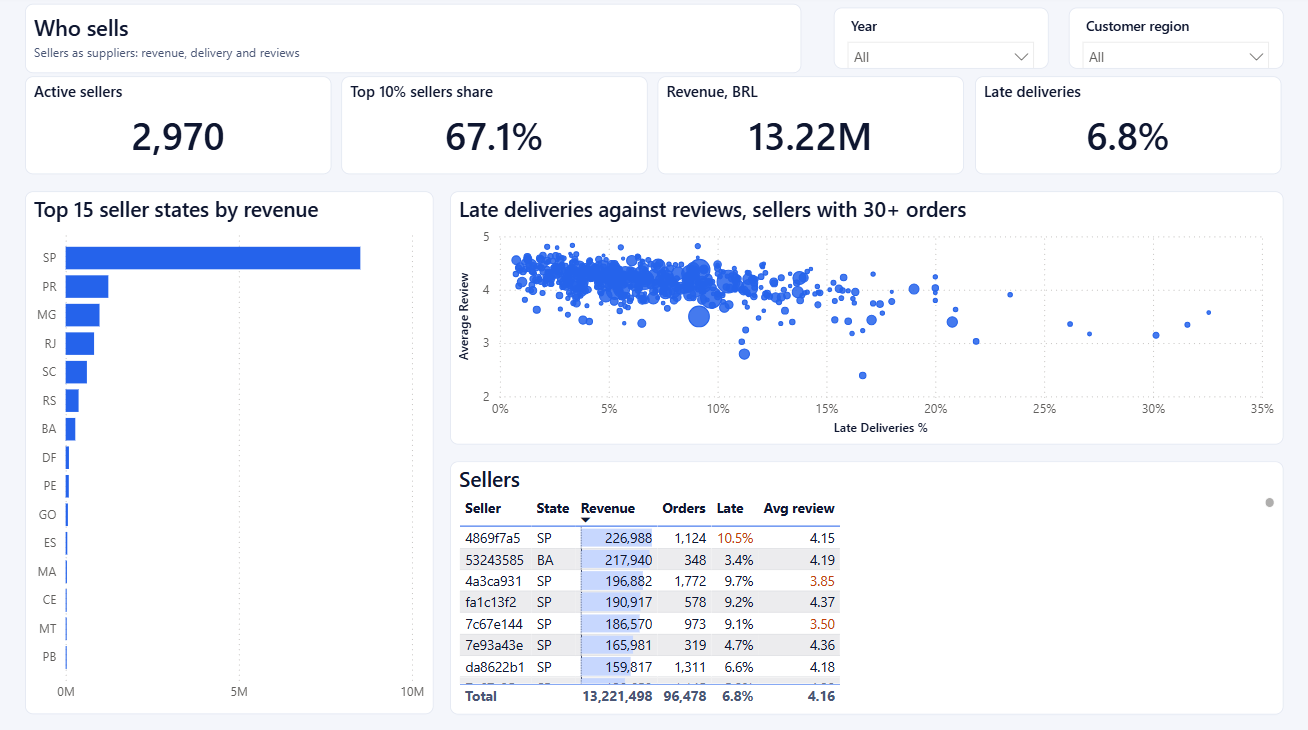Open the Customer region slicer dropdown
Screen dimensions: 1308x730
[1175, 57]
